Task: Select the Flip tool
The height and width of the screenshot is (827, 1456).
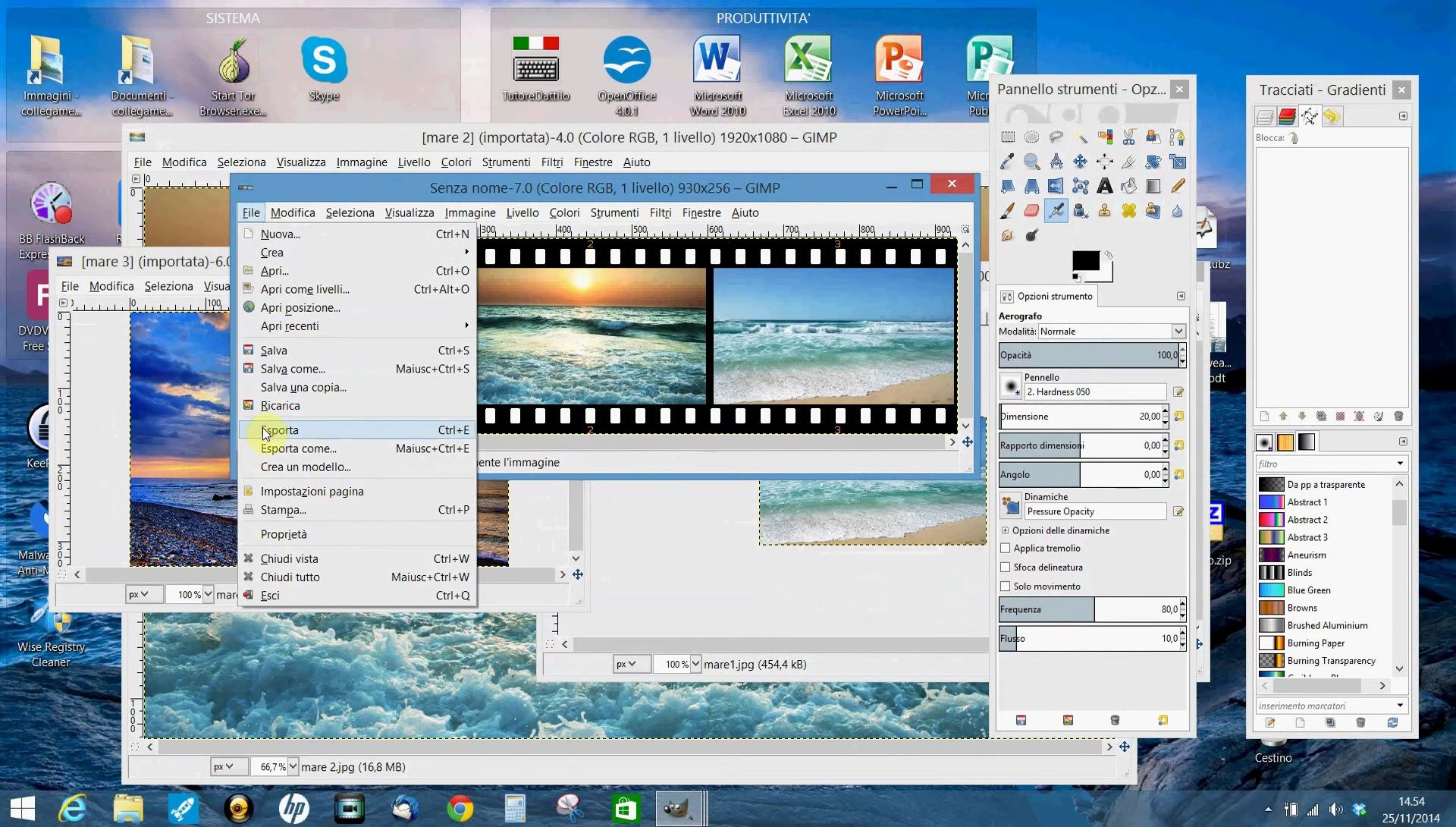Action: (x=1056, y=186)
